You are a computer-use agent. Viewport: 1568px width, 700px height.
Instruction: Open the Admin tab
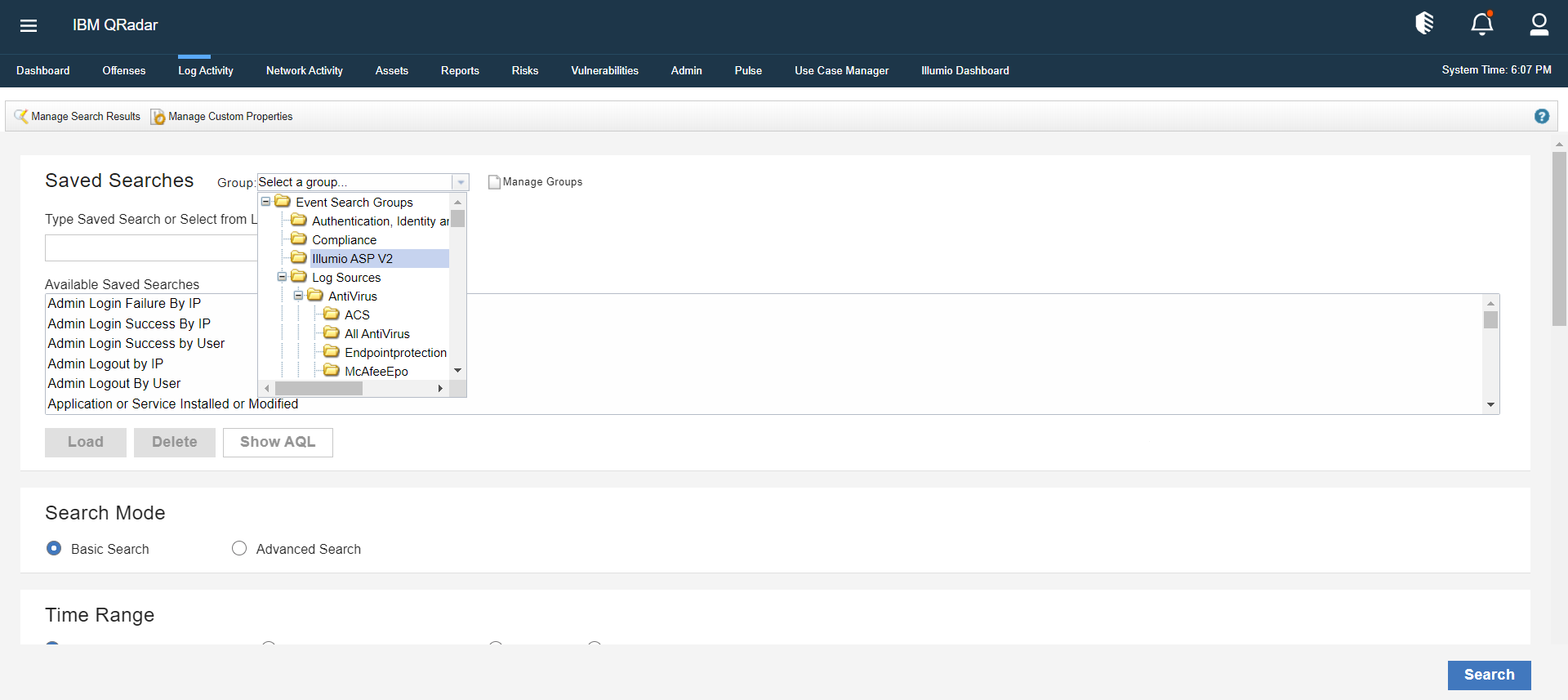tap(687, 70)
